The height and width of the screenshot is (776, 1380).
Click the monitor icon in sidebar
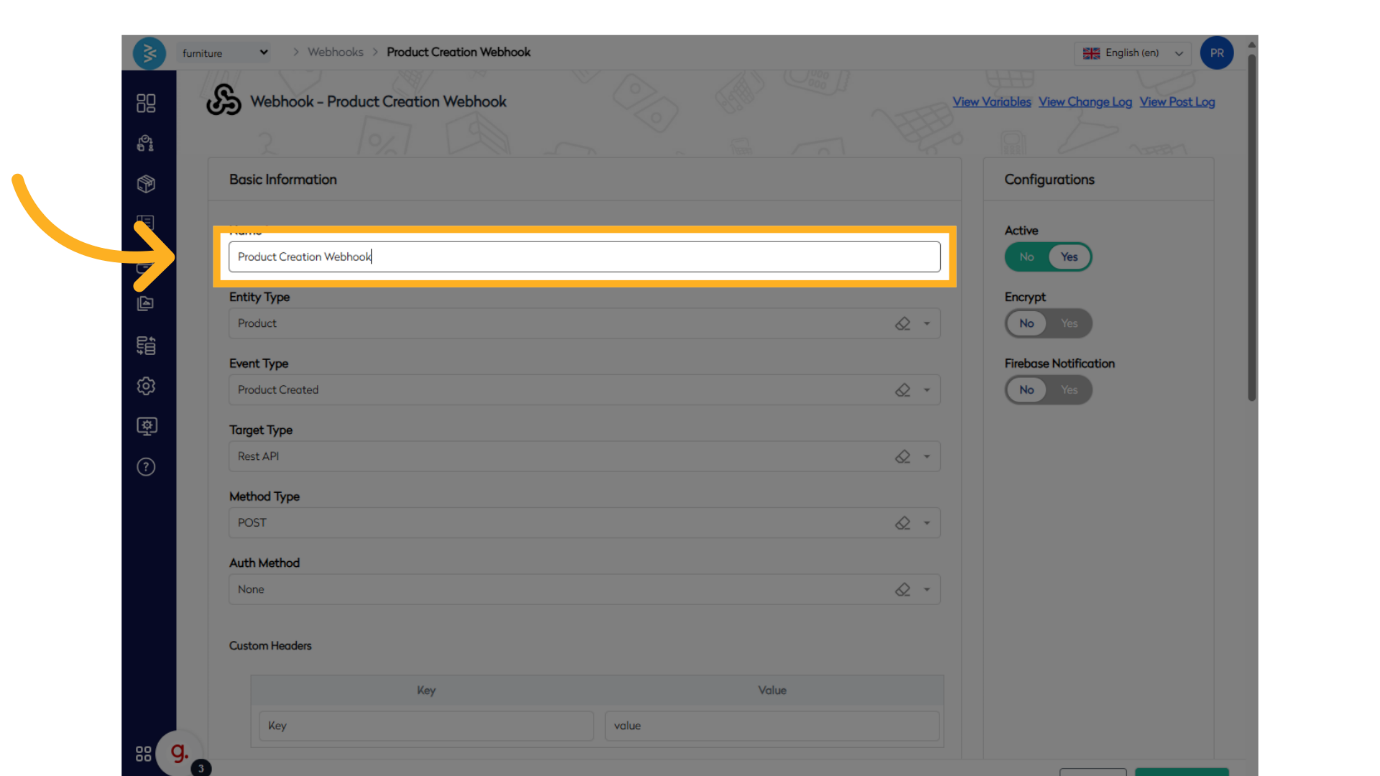[146, 427]
